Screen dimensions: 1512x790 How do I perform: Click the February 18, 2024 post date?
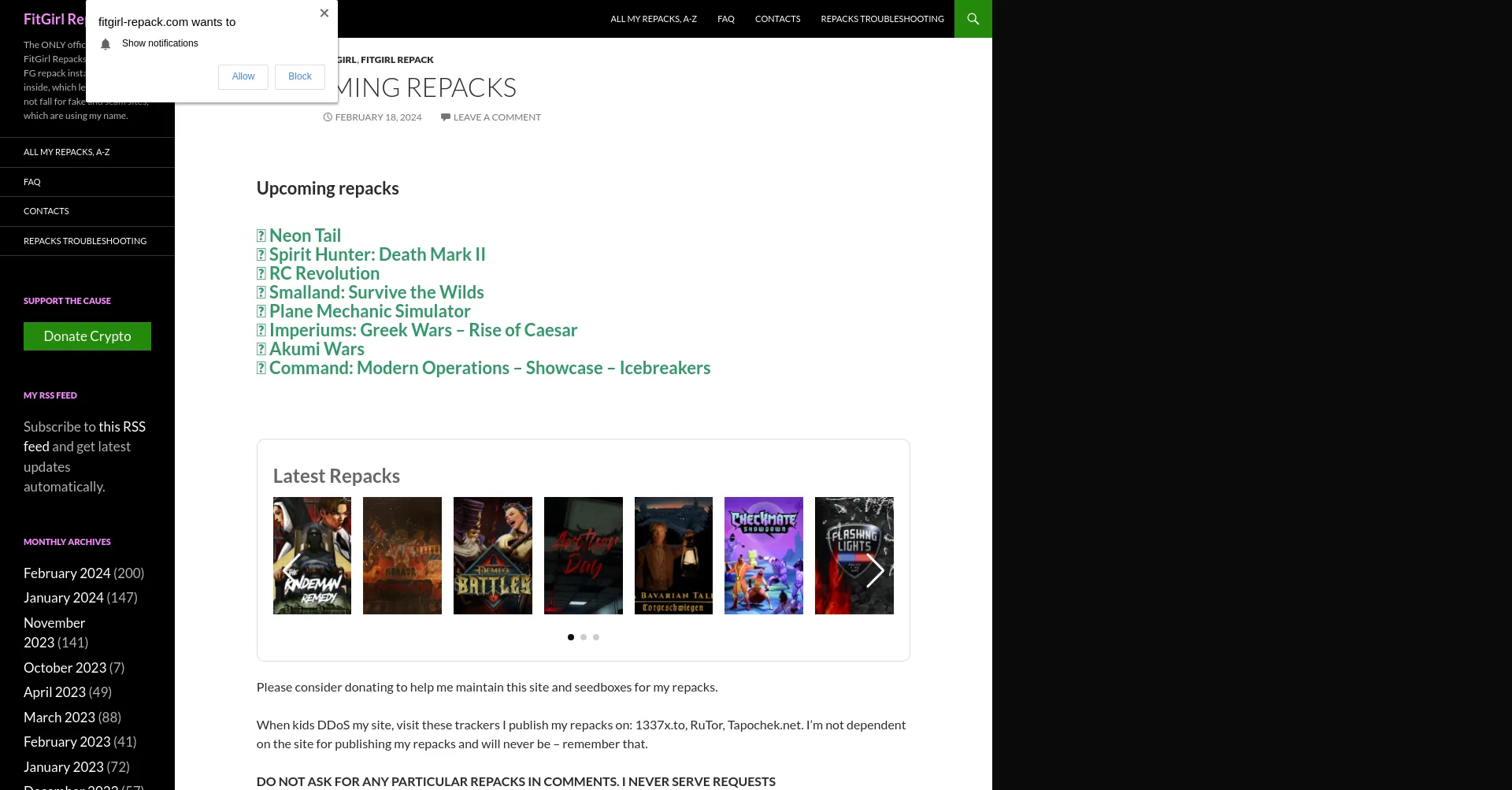378,117
